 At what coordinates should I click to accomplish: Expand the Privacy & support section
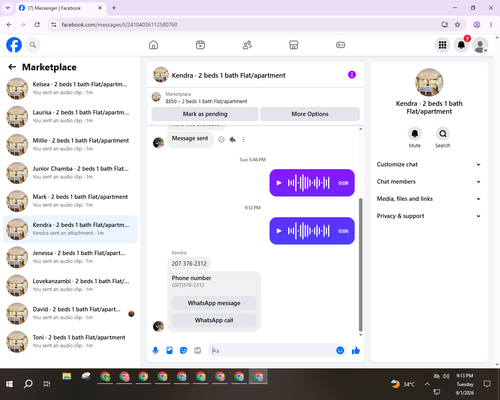[x=429, y=216]
